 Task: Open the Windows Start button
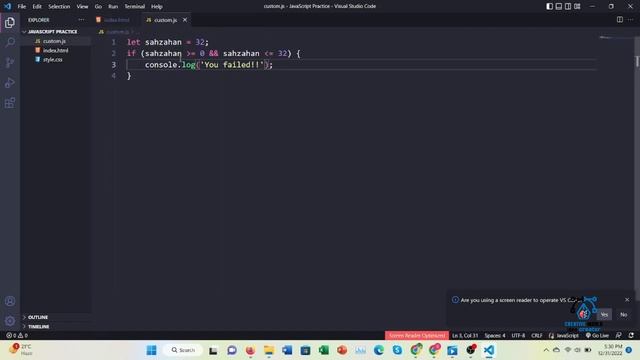tap(151, 350)
